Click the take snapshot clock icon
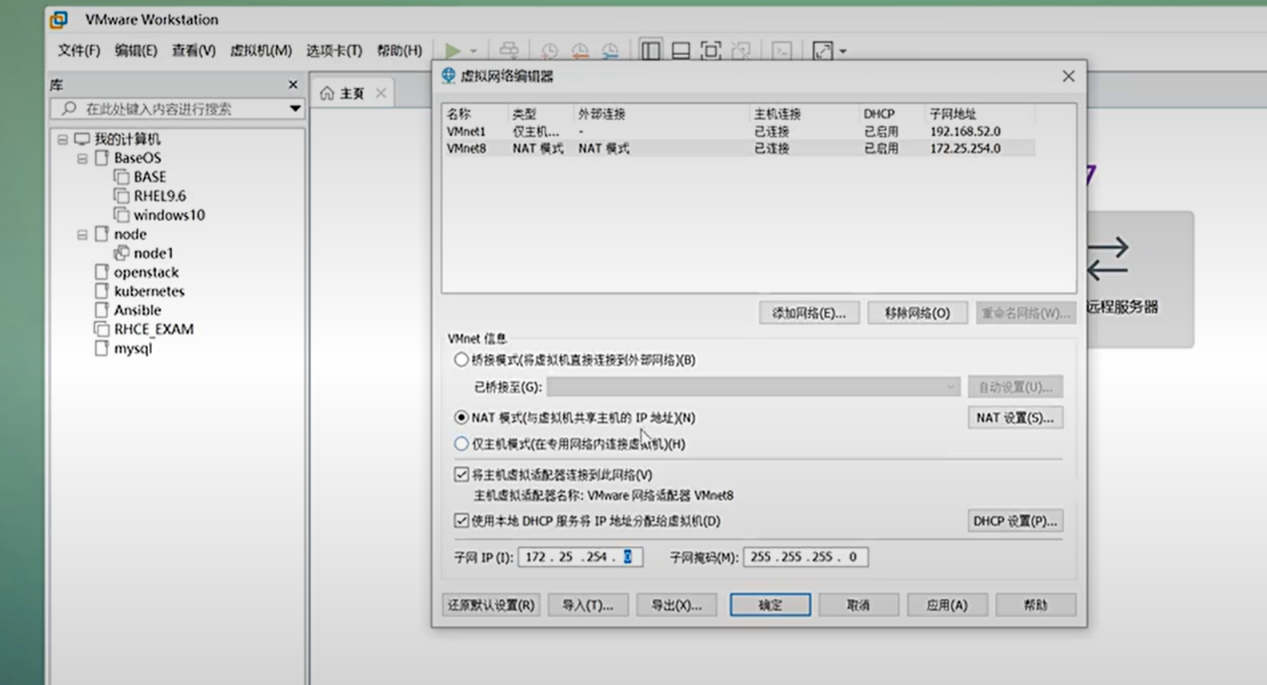The image size is (1267, 685). point(549,51)
